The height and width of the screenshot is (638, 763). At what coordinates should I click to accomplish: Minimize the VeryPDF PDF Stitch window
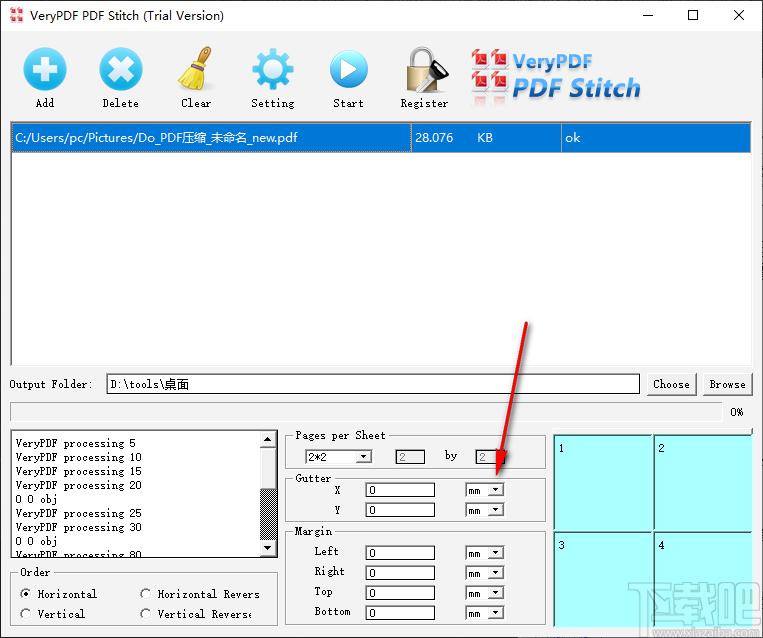tap(648, 15)
